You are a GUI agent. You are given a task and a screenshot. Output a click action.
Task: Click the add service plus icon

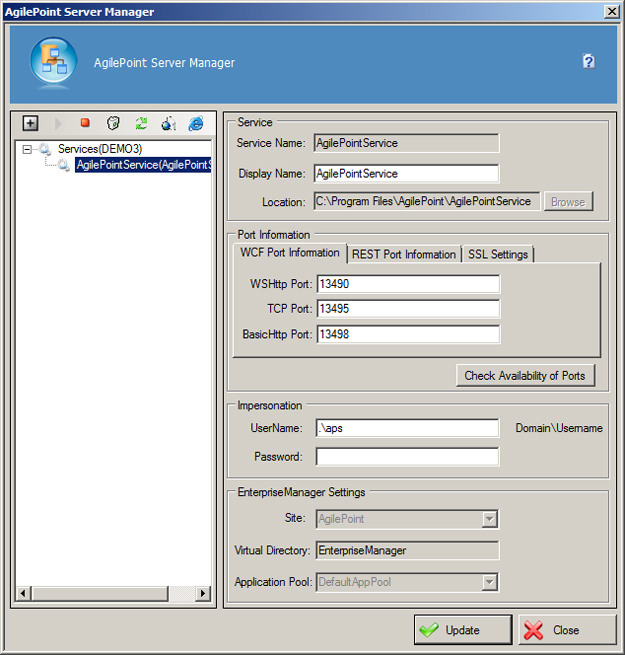pyautogui.click(x=31, y=123)
